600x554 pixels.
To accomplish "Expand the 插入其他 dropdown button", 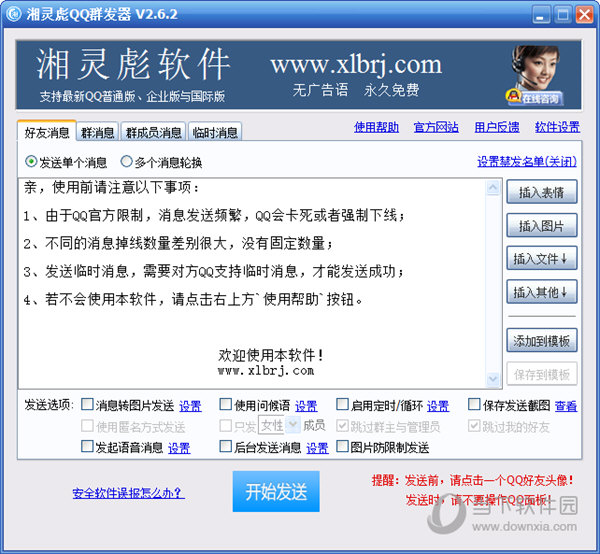I will [542, 292].
